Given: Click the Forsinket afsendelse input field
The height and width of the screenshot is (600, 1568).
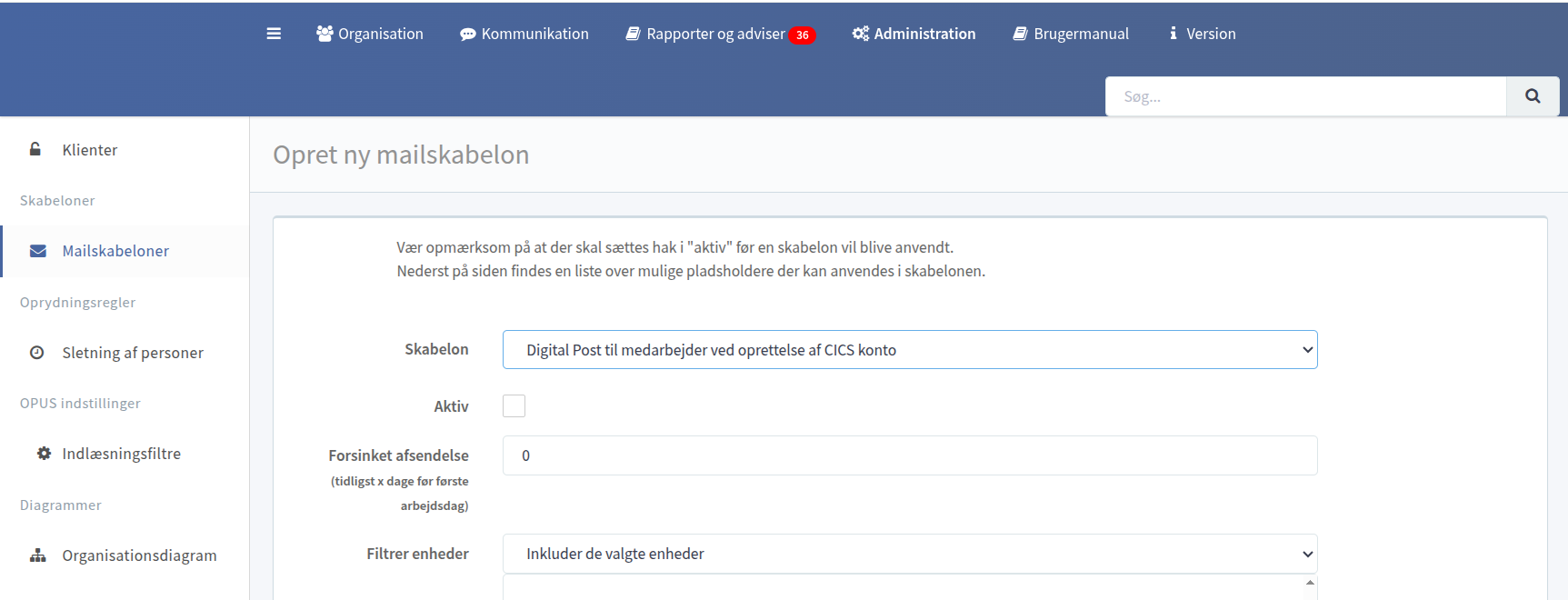Looking at the screenshot, I should pyautogui.click(x=909, y=455).
